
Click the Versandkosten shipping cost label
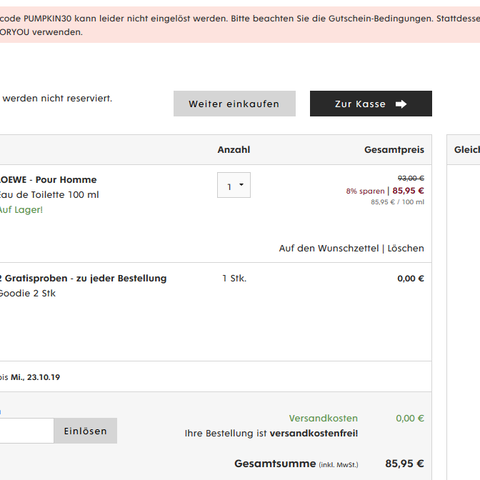pyautogui.click(x=323, y=418)
